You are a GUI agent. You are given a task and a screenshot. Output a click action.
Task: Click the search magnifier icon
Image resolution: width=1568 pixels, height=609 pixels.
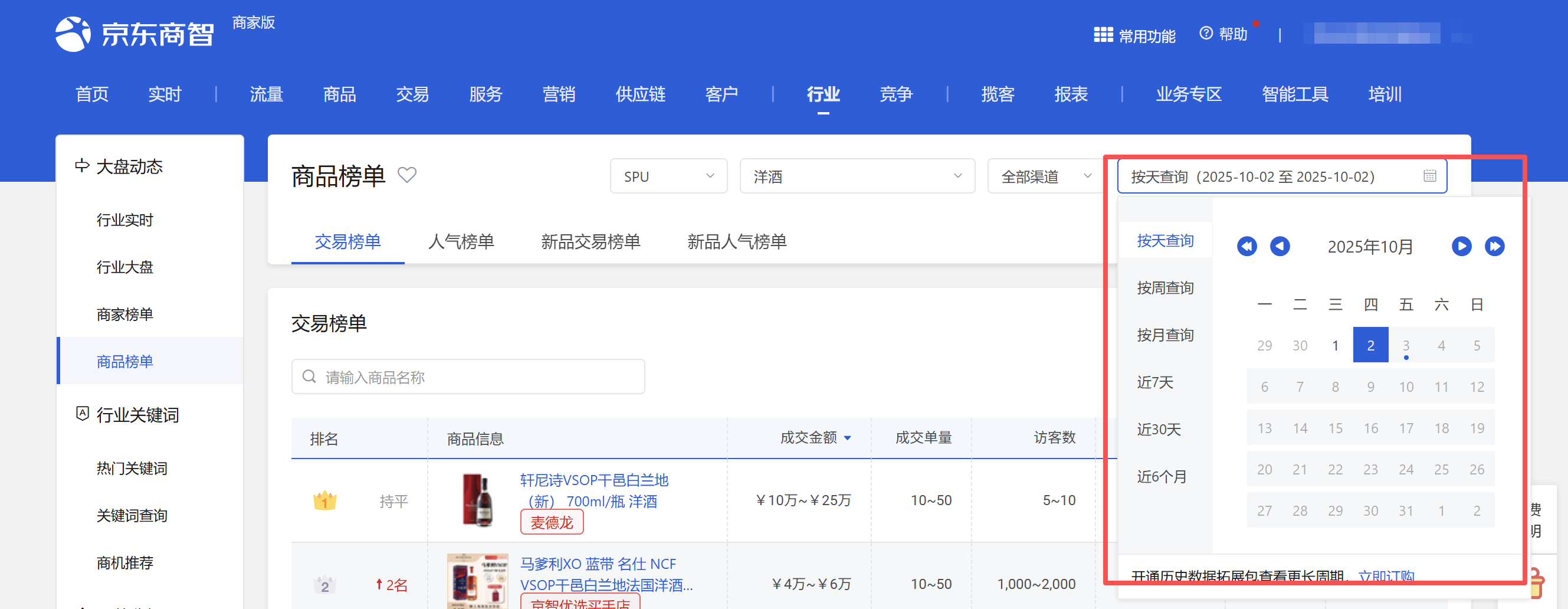tap(309, 376)
